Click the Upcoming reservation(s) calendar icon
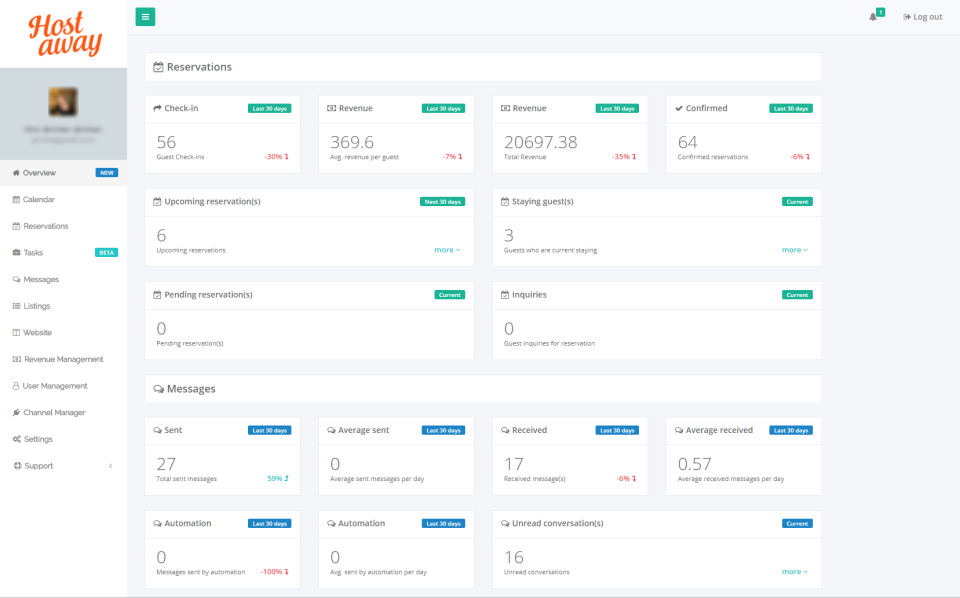 pyautogui.click(x=157, y=201)
